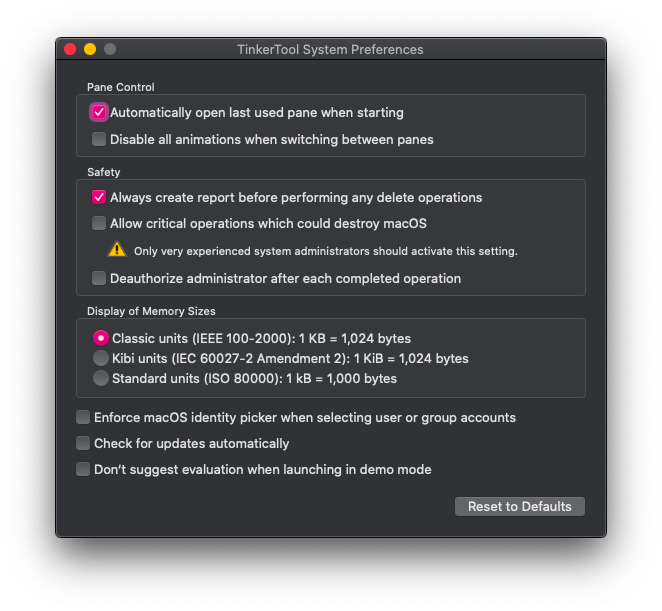Turn on check for updates automatically
This screenshot has width=662, height=611.
tap(83, 443)
